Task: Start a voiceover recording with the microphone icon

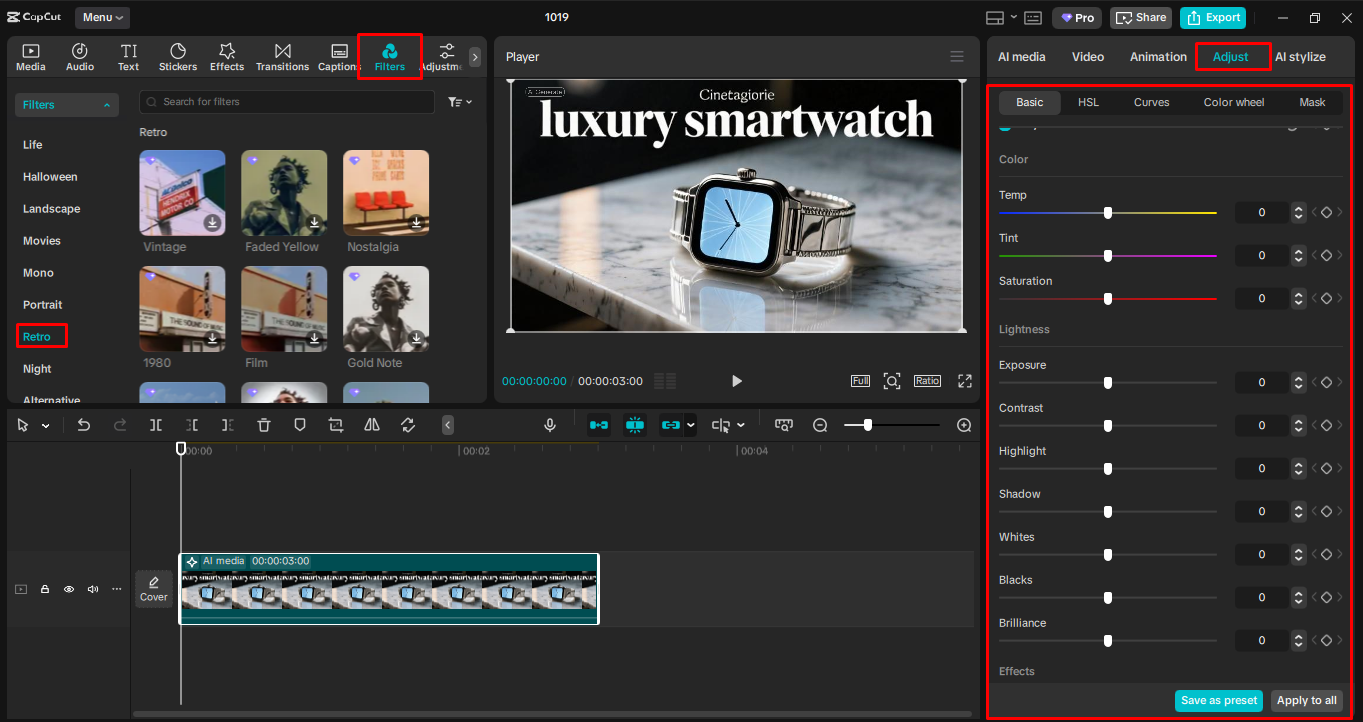Action: point(550,424)
